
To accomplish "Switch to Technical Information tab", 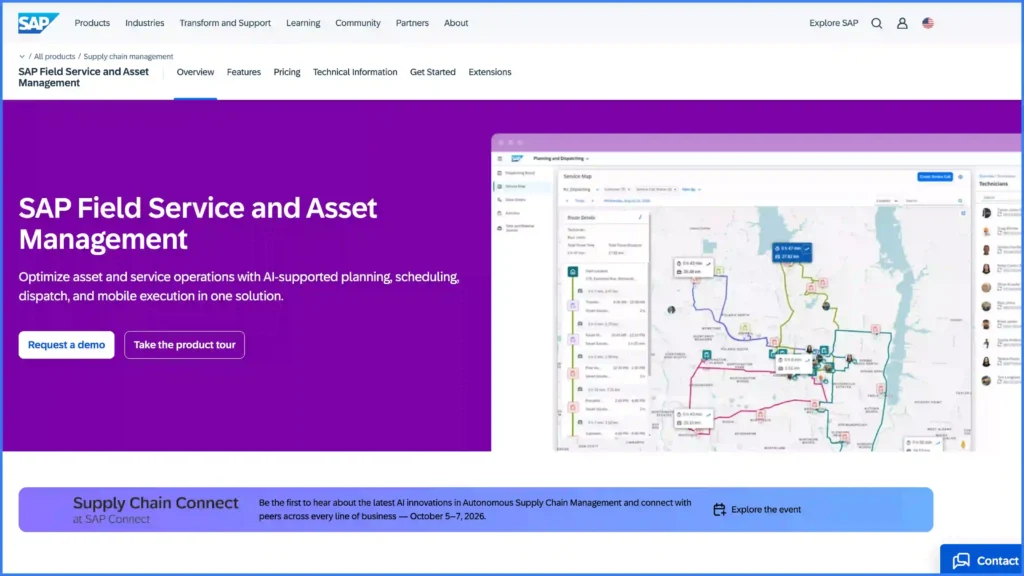I will [x=355, y=72].
